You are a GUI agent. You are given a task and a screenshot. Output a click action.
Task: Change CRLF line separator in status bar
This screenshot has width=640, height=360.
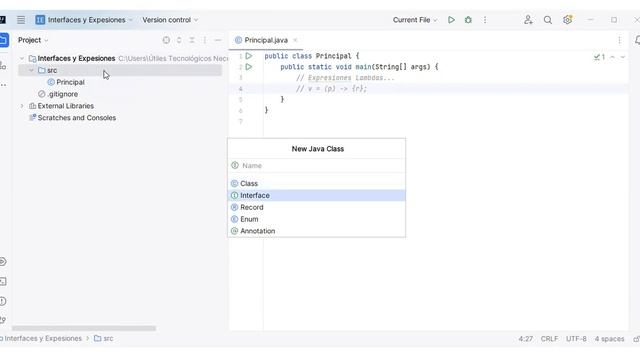[549, 339]
